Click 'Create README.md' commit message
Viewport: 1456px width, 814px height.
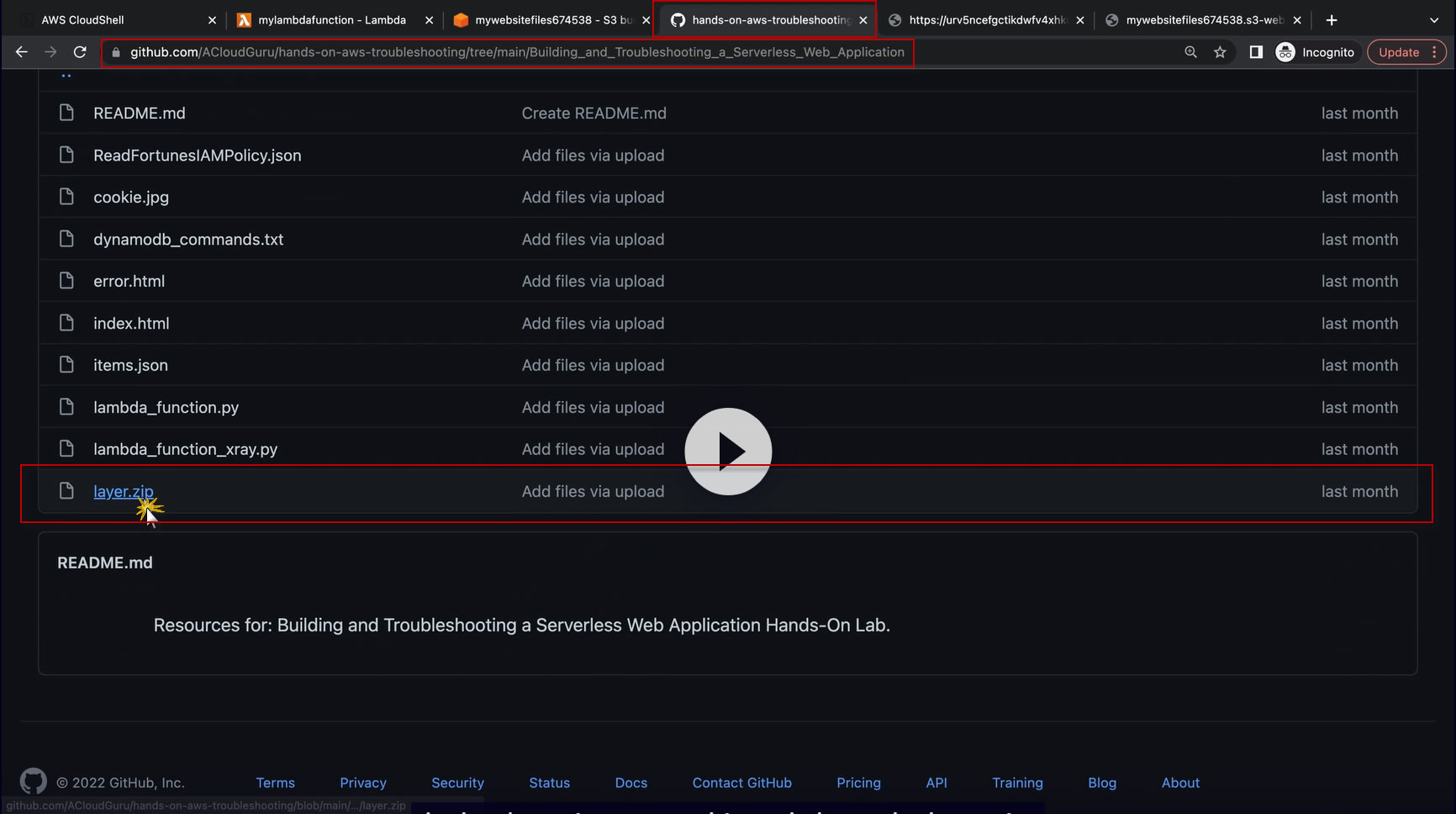coord(594,113)
